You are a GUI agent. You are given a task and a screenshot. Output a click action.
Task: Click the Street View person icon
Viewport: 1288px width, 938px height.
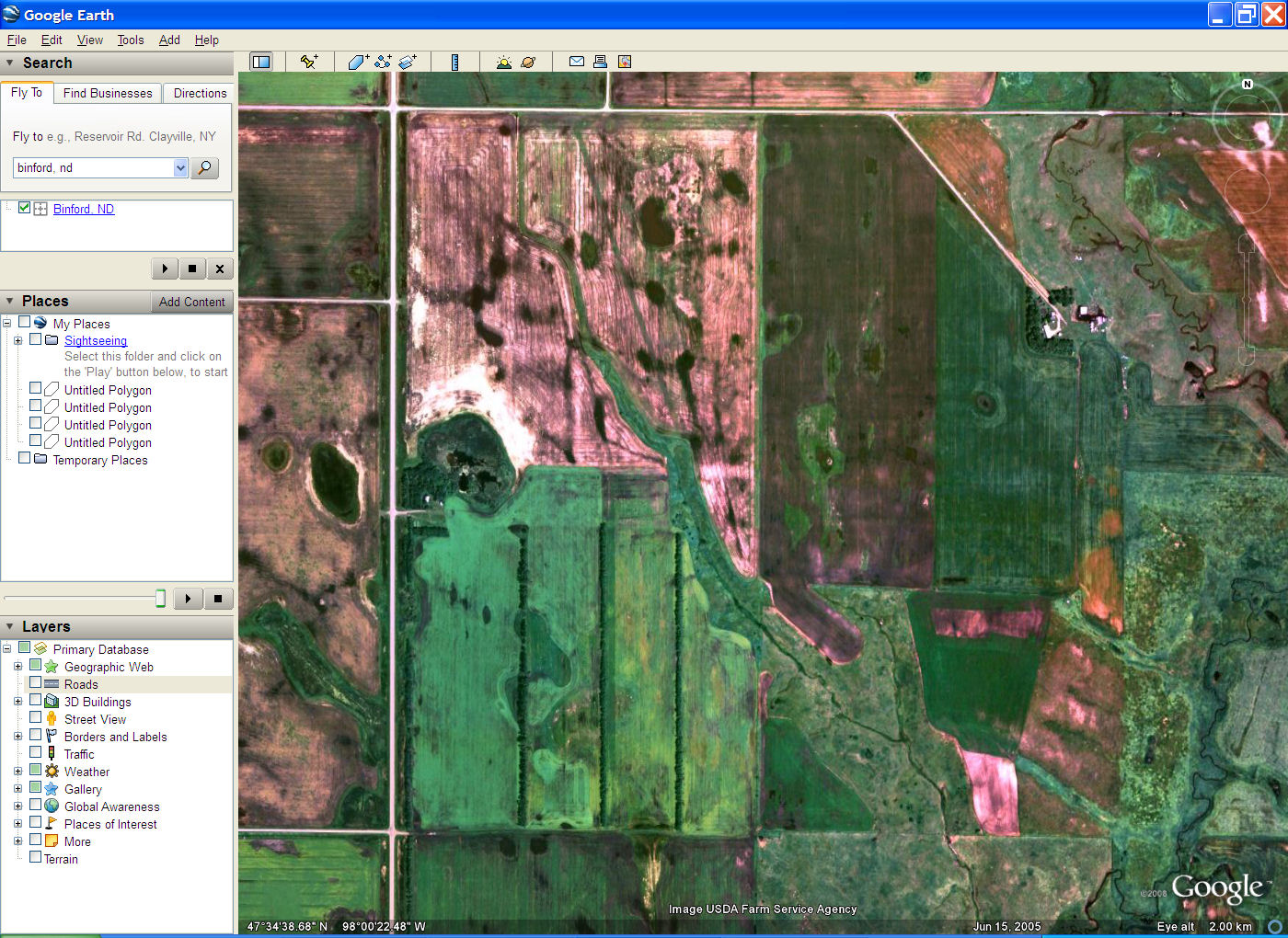(52, 719)
